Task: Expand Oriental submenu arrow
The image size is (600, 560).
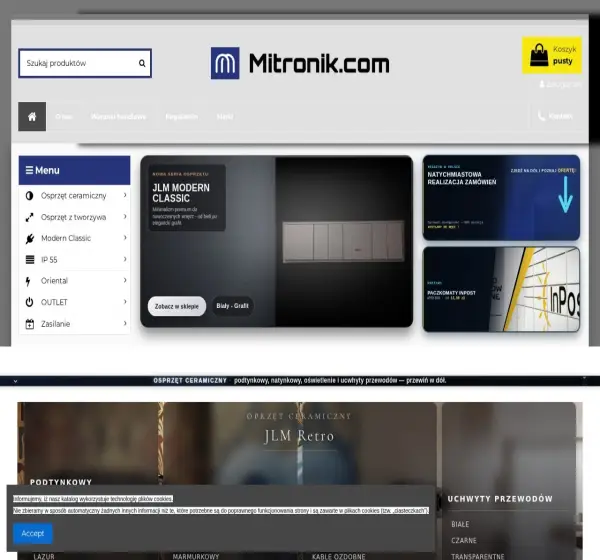Action: coord(125,280)
